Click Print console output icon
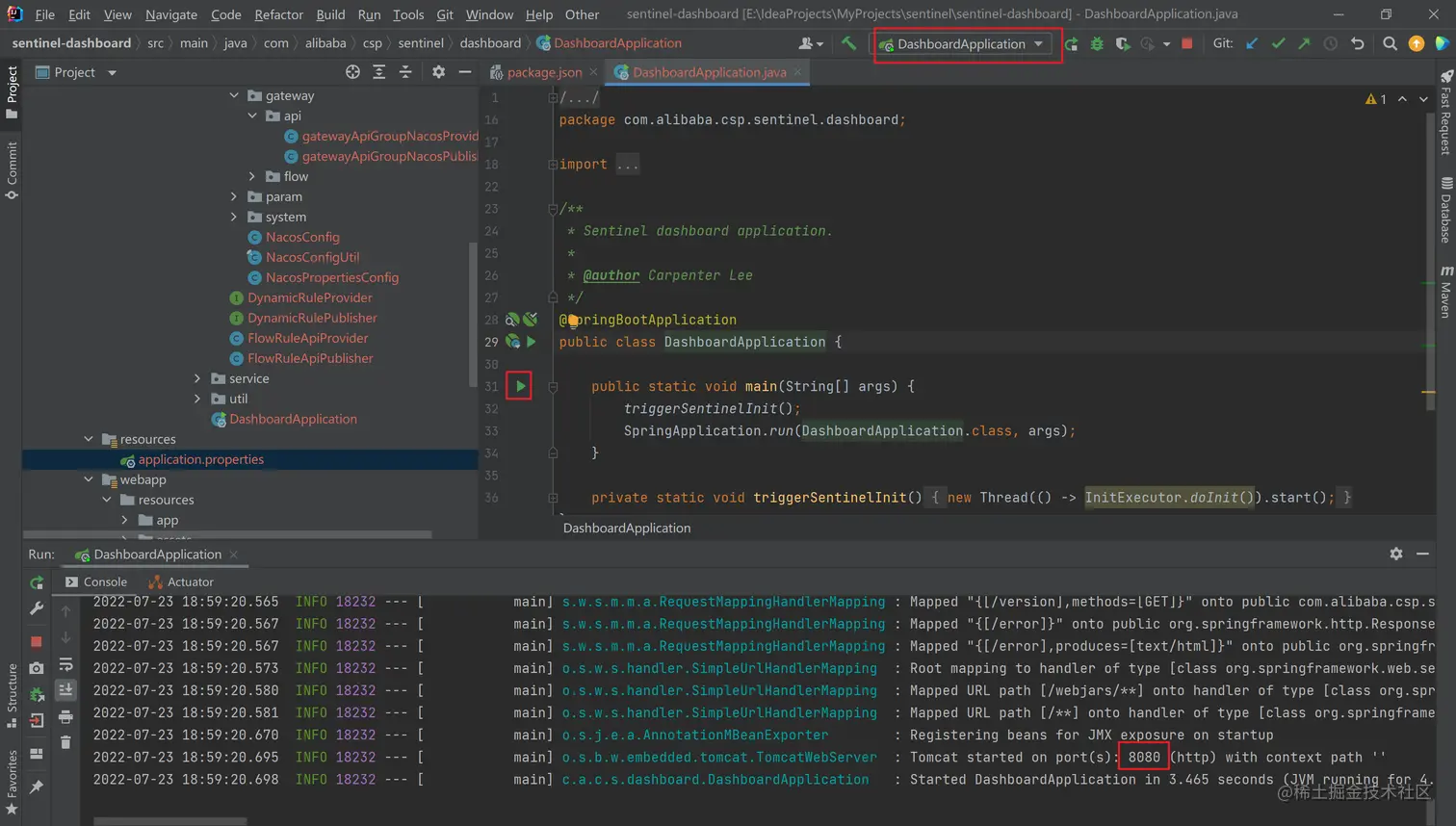The height and width of the screenshot is (826, 1456). (65, 717)
